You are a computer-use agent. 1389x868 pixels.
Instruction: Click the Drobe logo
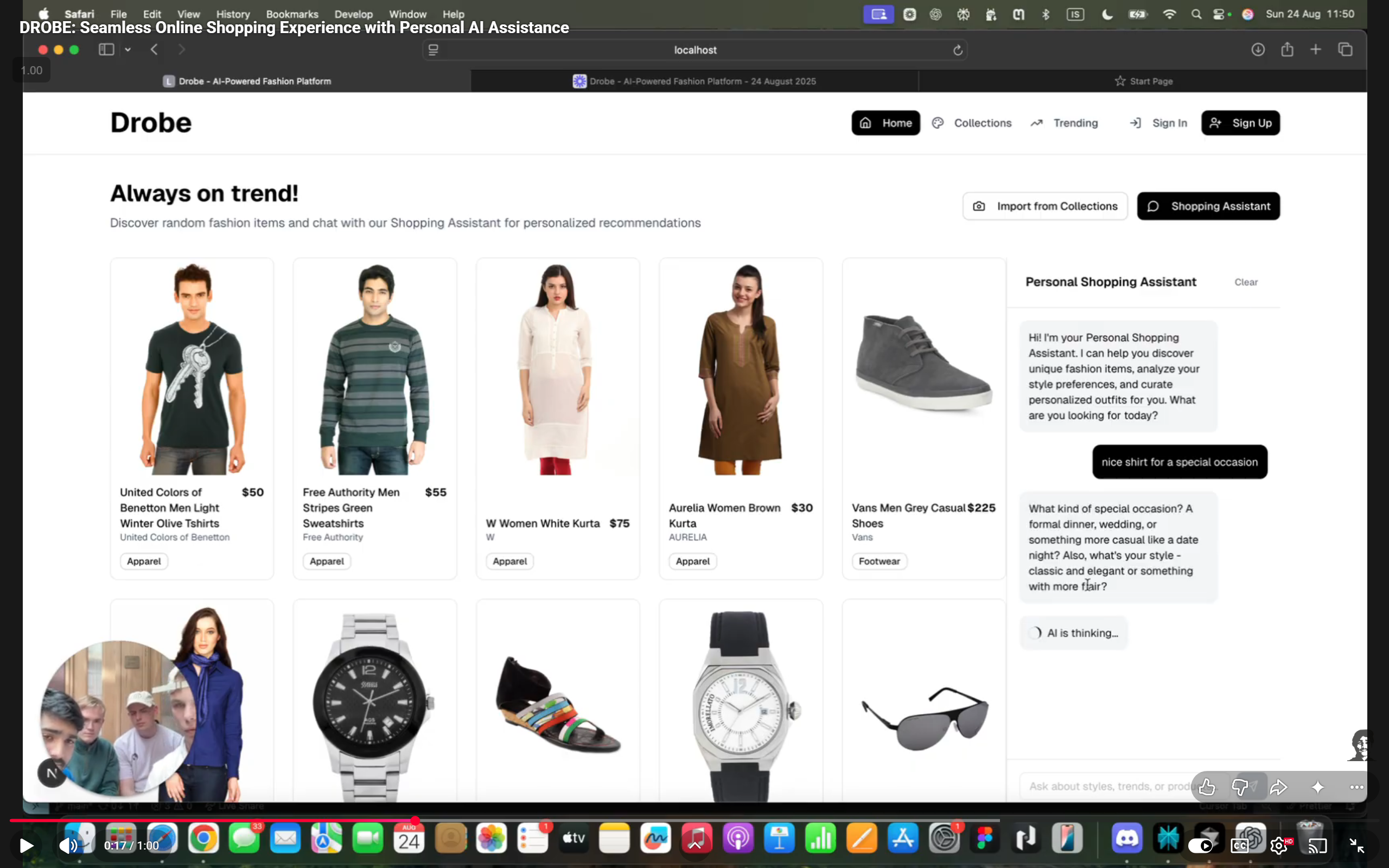[x=151, y=122]
